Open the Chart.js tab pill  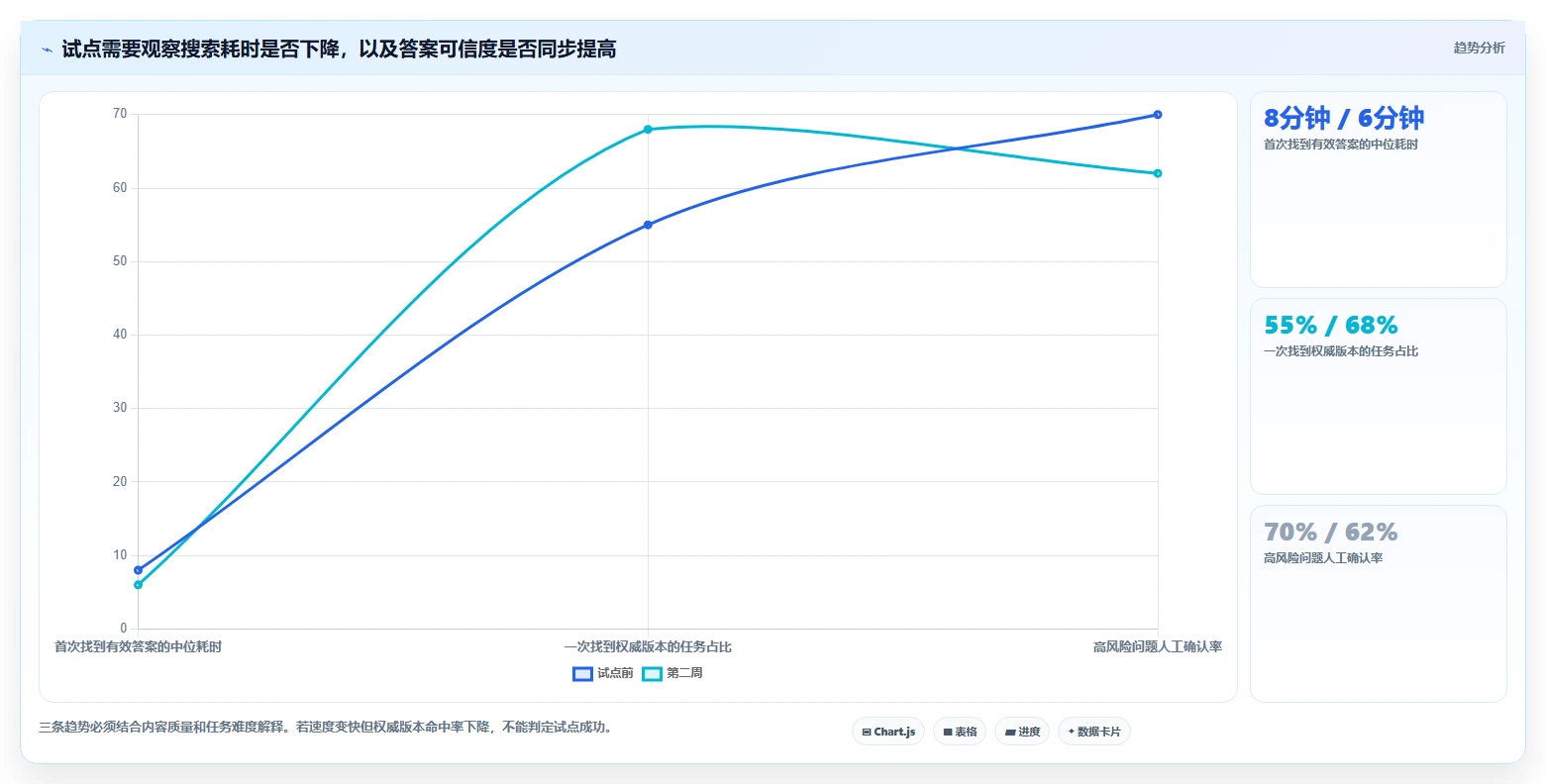point(888,732)
